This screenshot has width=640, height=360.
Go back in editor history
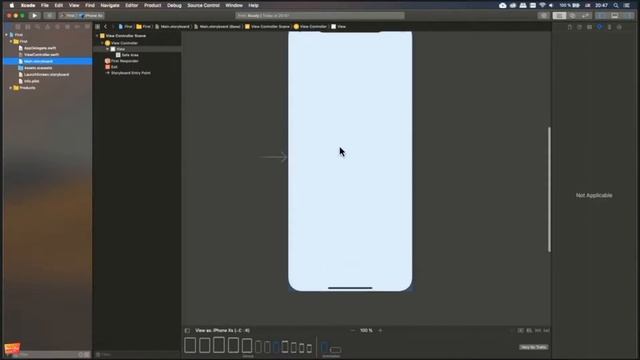[105, 27]
